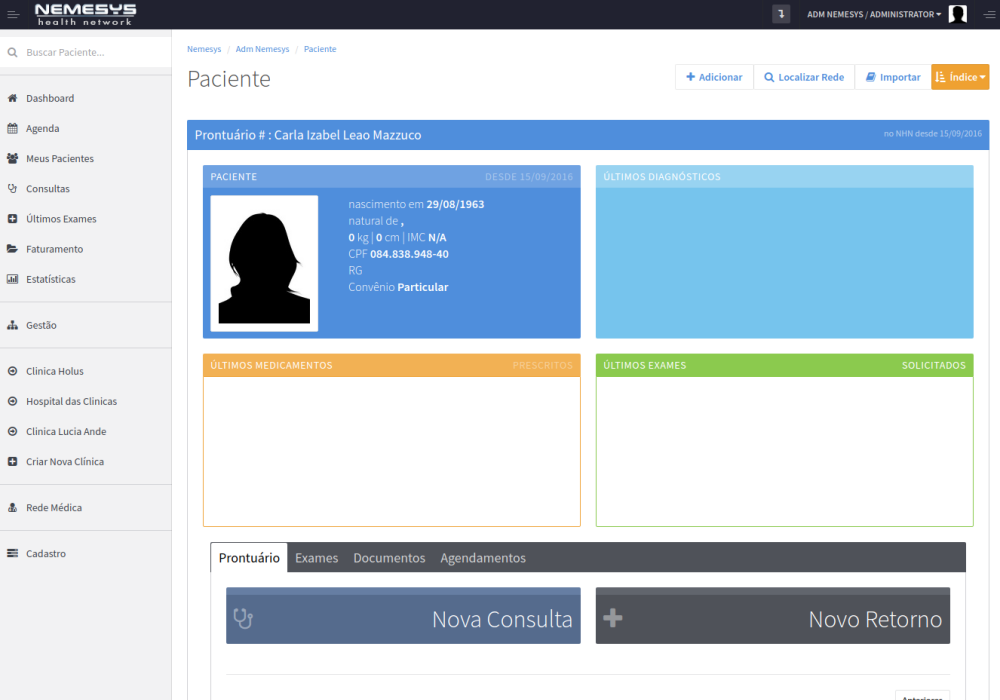Click the Meus Pacientes group icon
This screenshot has height=700, width=1000.
[x=12, y=159]
